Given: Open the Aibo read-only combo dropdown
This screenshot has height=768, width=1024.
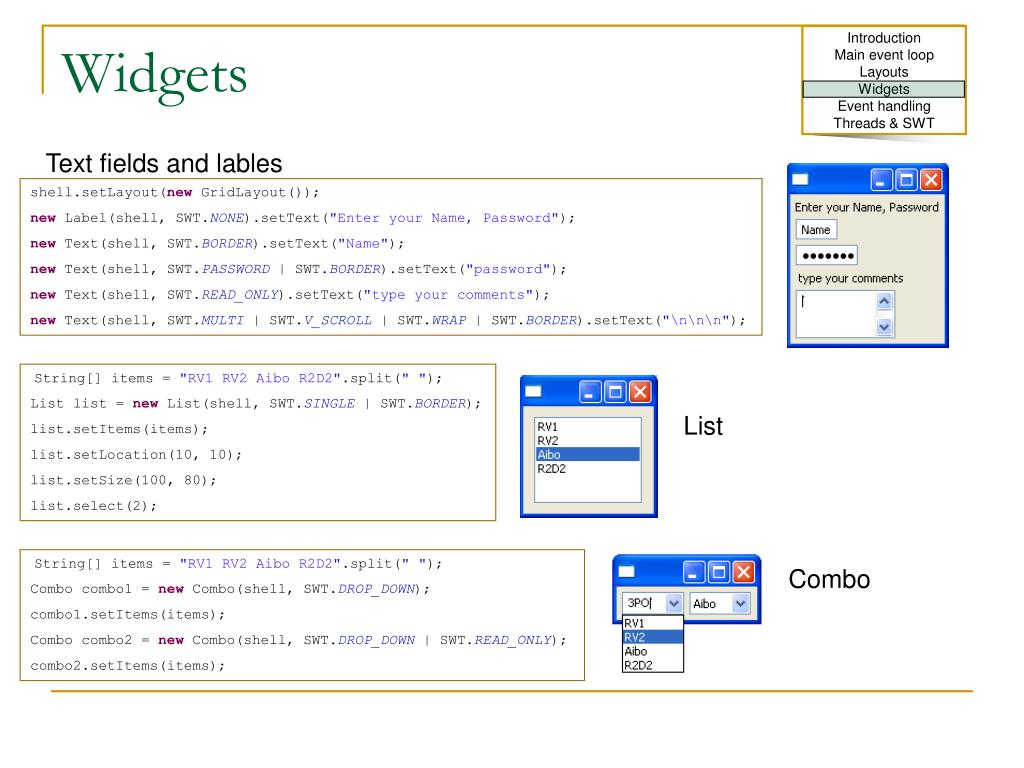Looking at the screenshot, I should click(740, 603).
